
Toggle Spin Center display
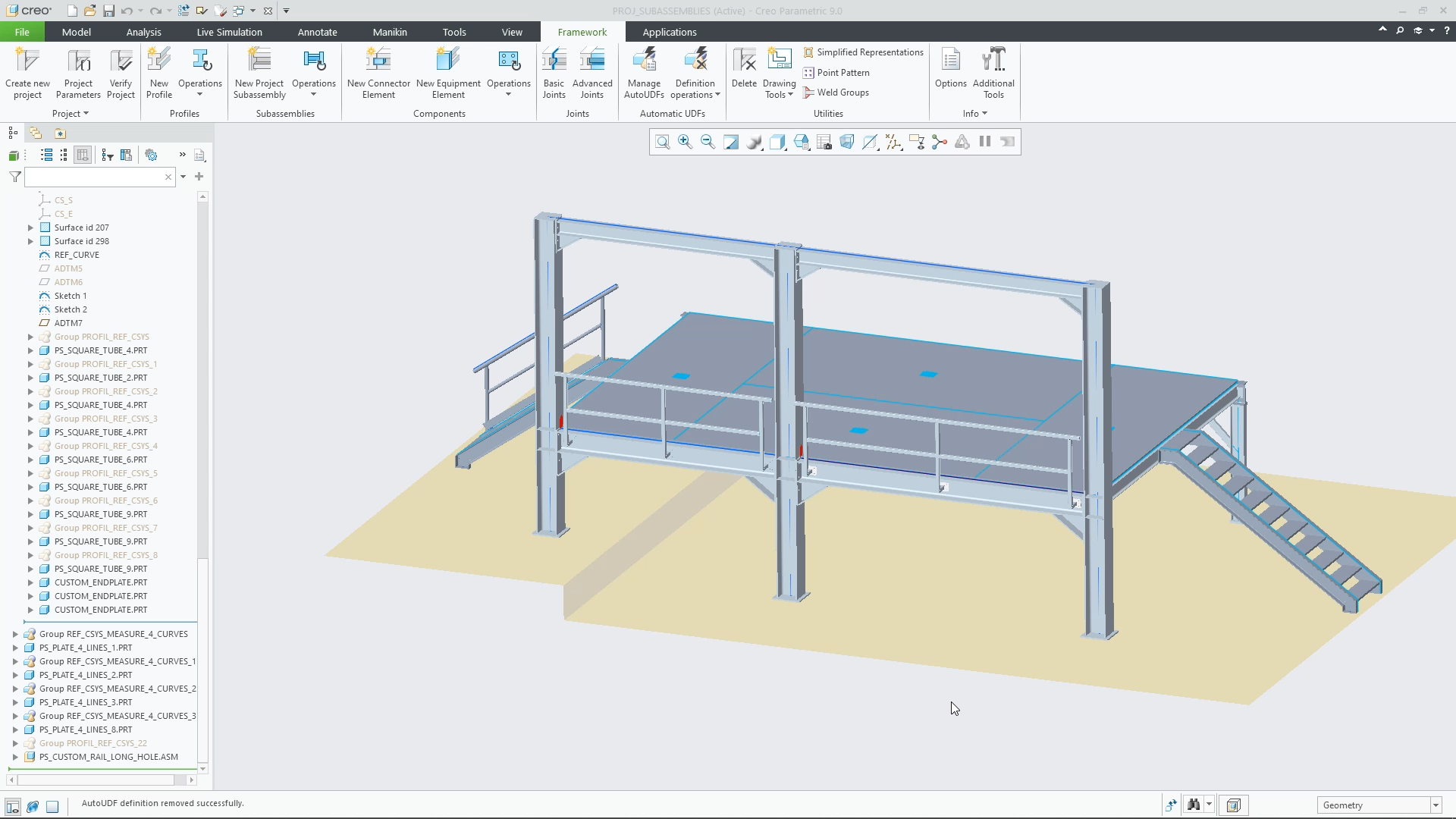[x=940, y=142]
